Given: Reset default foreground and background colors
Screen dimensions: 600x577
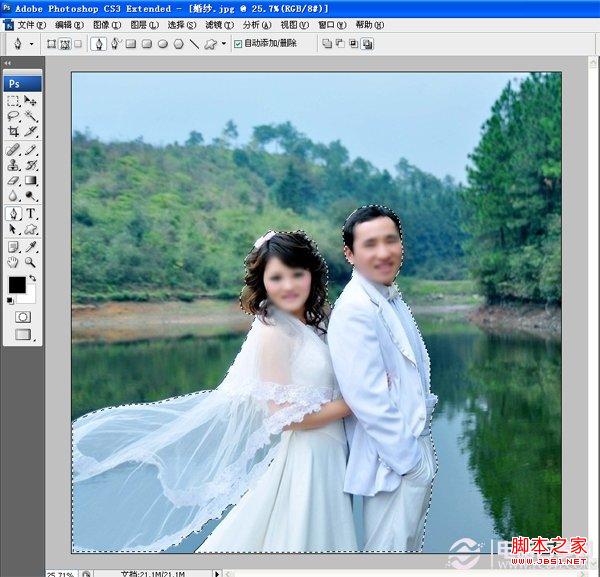Looking at the screenshot, I should click(10, 301).
